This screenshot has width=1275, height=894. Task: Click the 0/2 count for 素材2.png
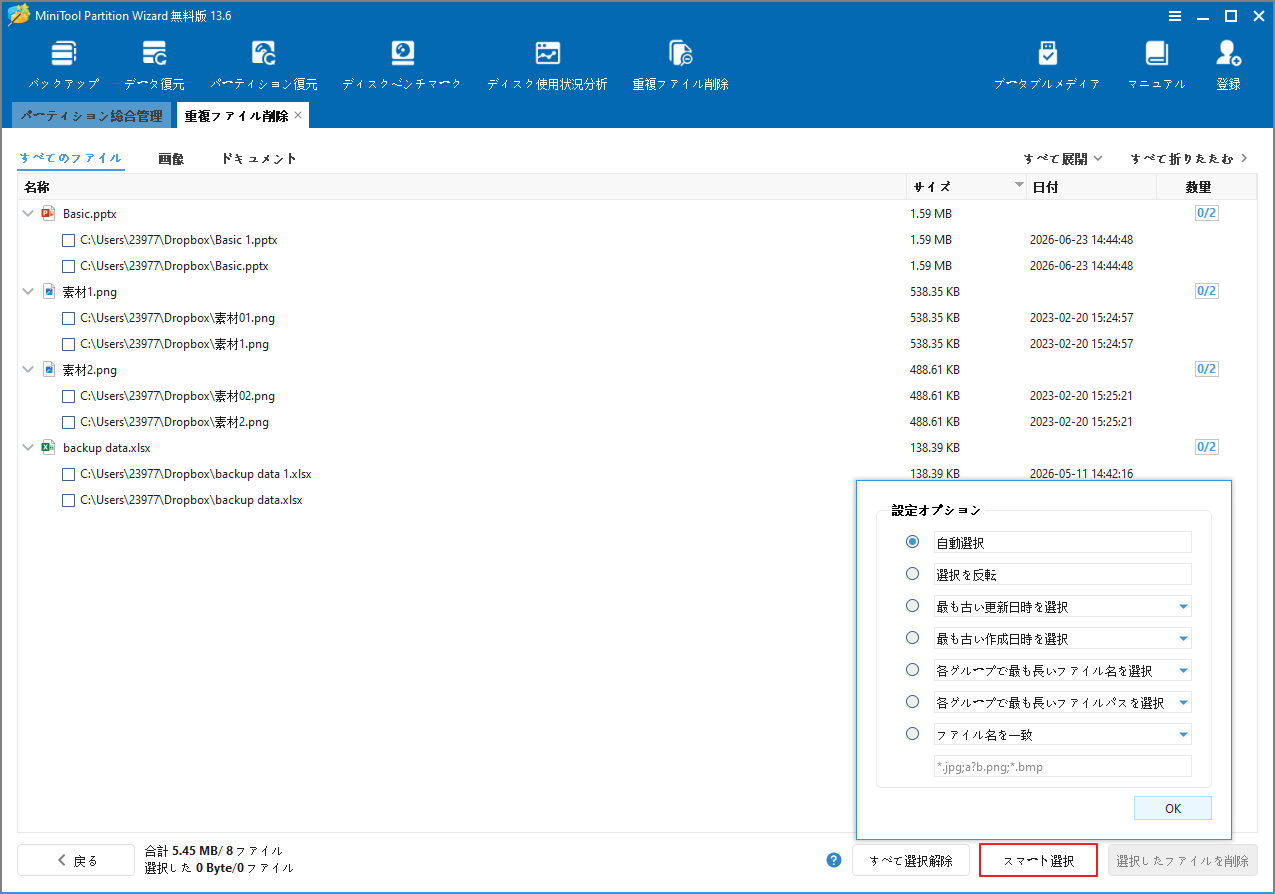pos(1206,369)
